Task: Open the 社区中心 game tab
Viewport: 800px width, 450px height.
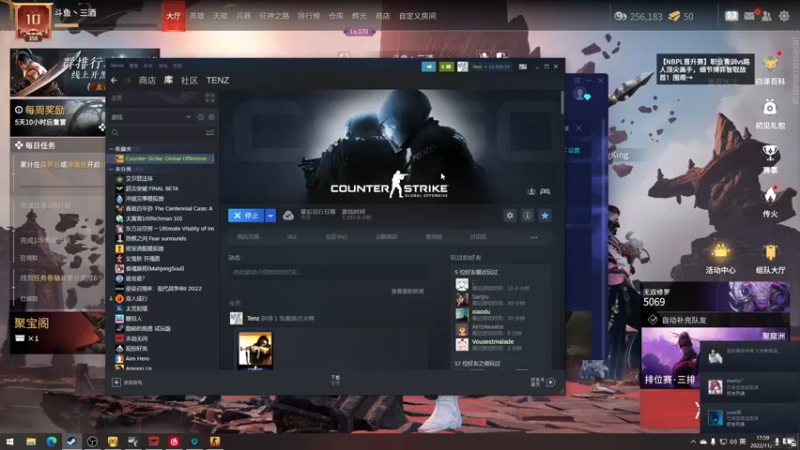Action: [x=336, y=237]
